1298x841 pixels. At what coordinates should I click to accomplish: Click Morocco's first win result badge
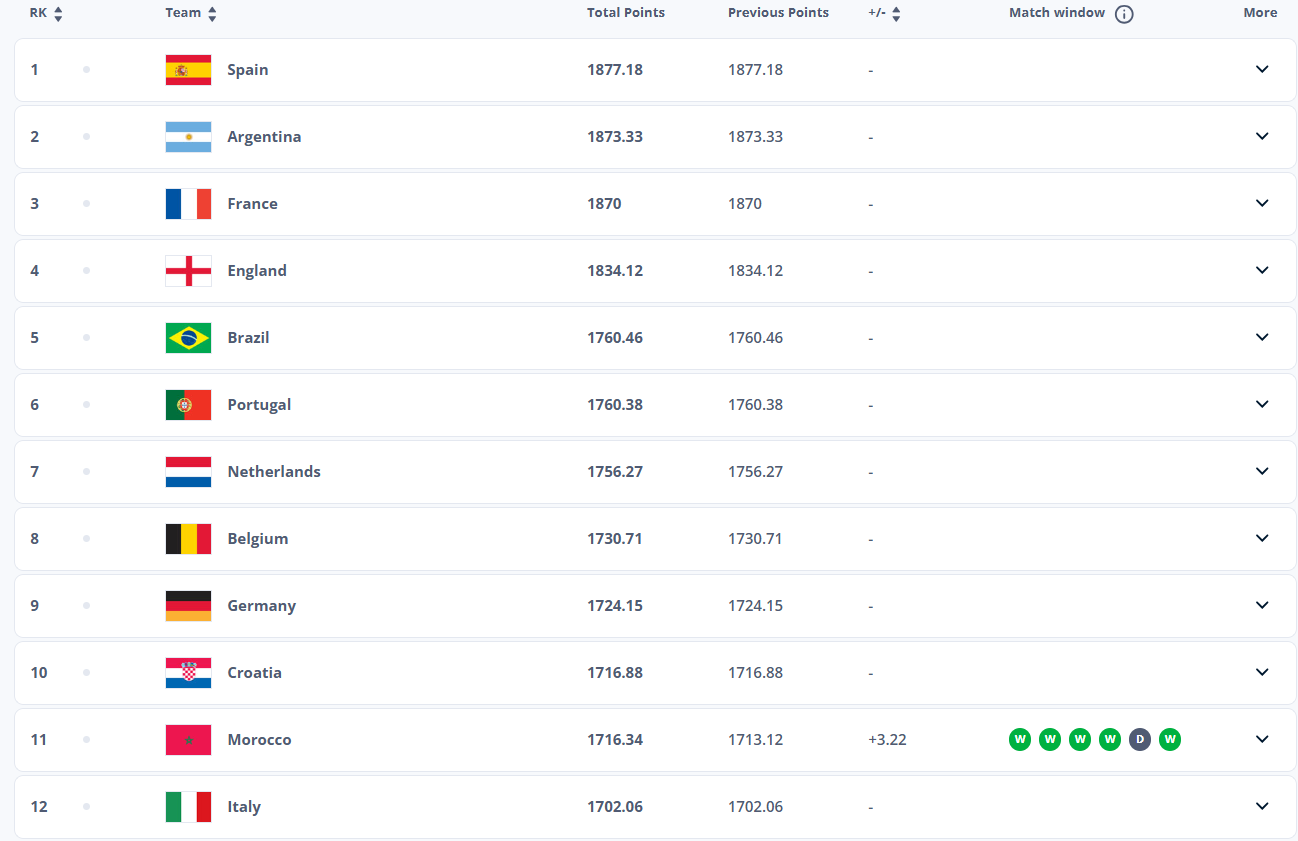[1019, 740]
